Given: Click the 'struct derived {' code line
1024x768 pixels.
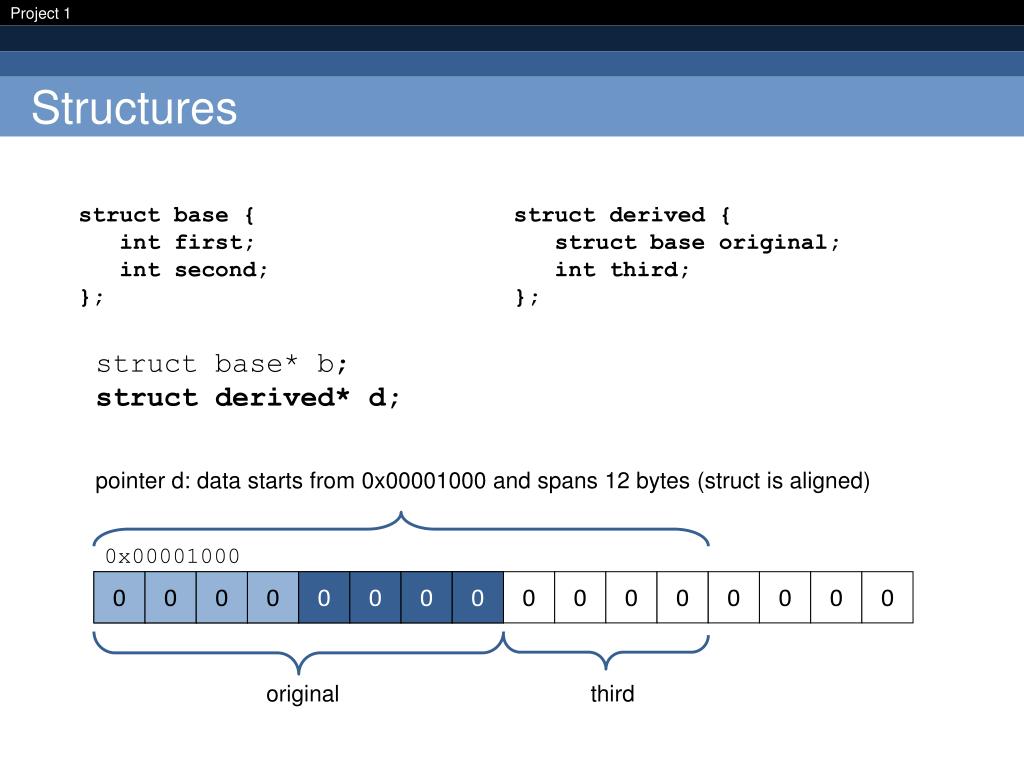Looking at the screenshot, I should coord(622,215).
